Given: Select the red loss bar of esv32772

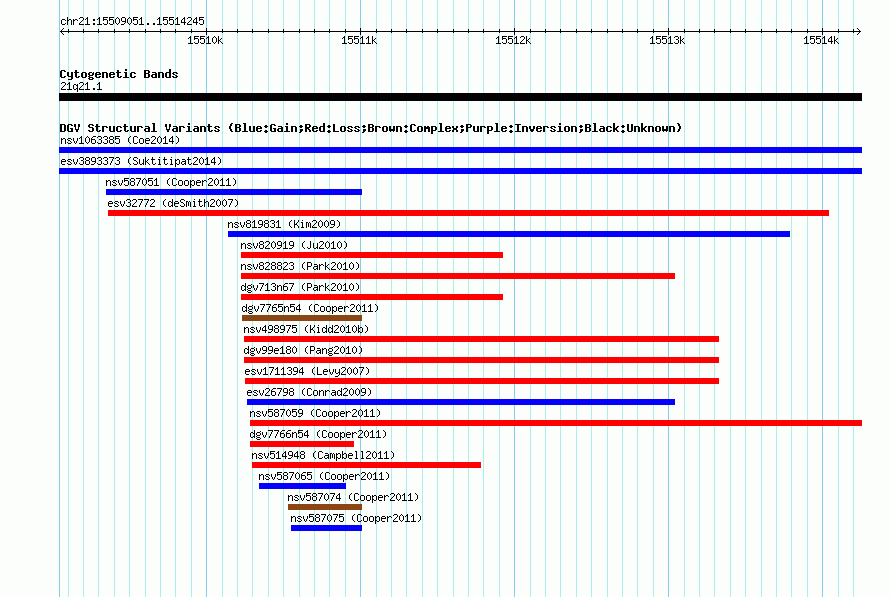Looking at the screenshot, I should click(x=468, y=213).
